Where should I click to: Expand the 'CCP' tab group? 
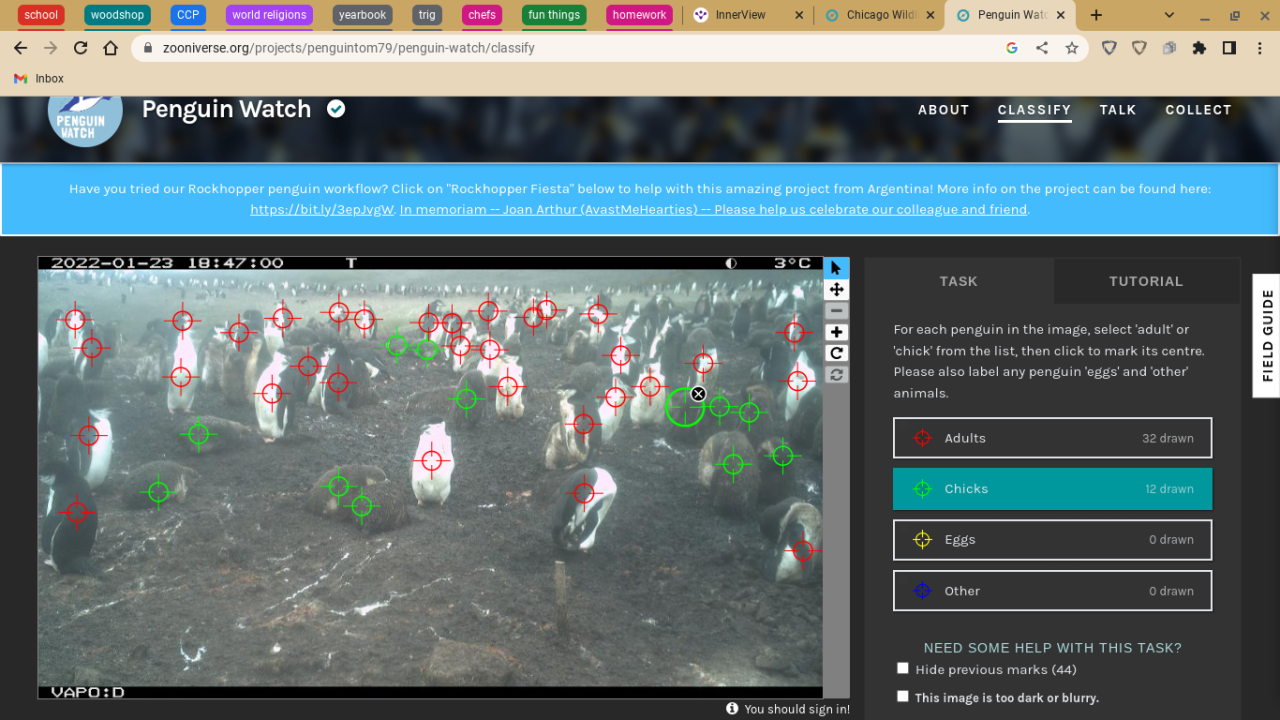[x=188, y=15]
